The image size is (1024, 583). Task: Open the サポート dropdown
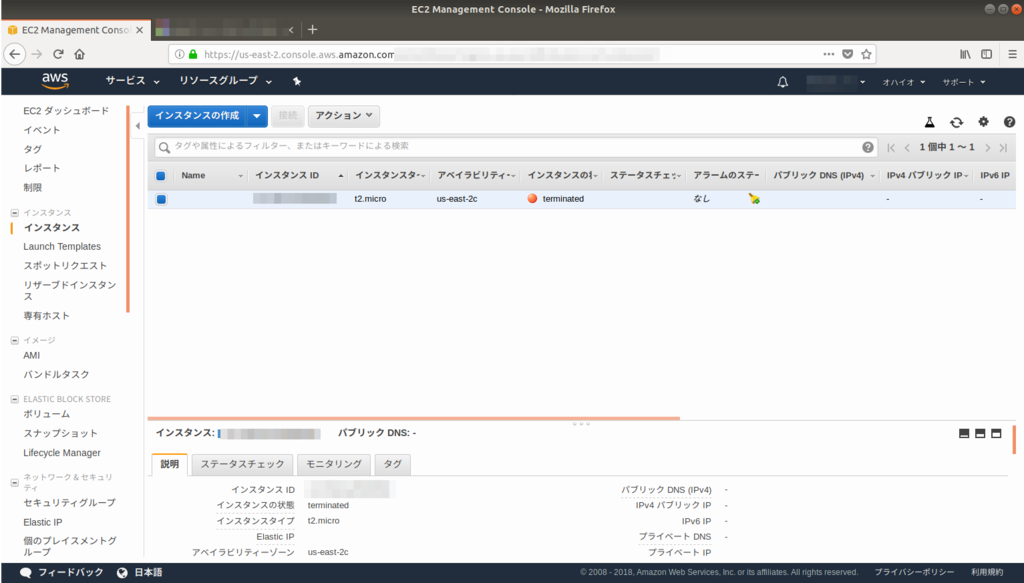pos(963,82)
